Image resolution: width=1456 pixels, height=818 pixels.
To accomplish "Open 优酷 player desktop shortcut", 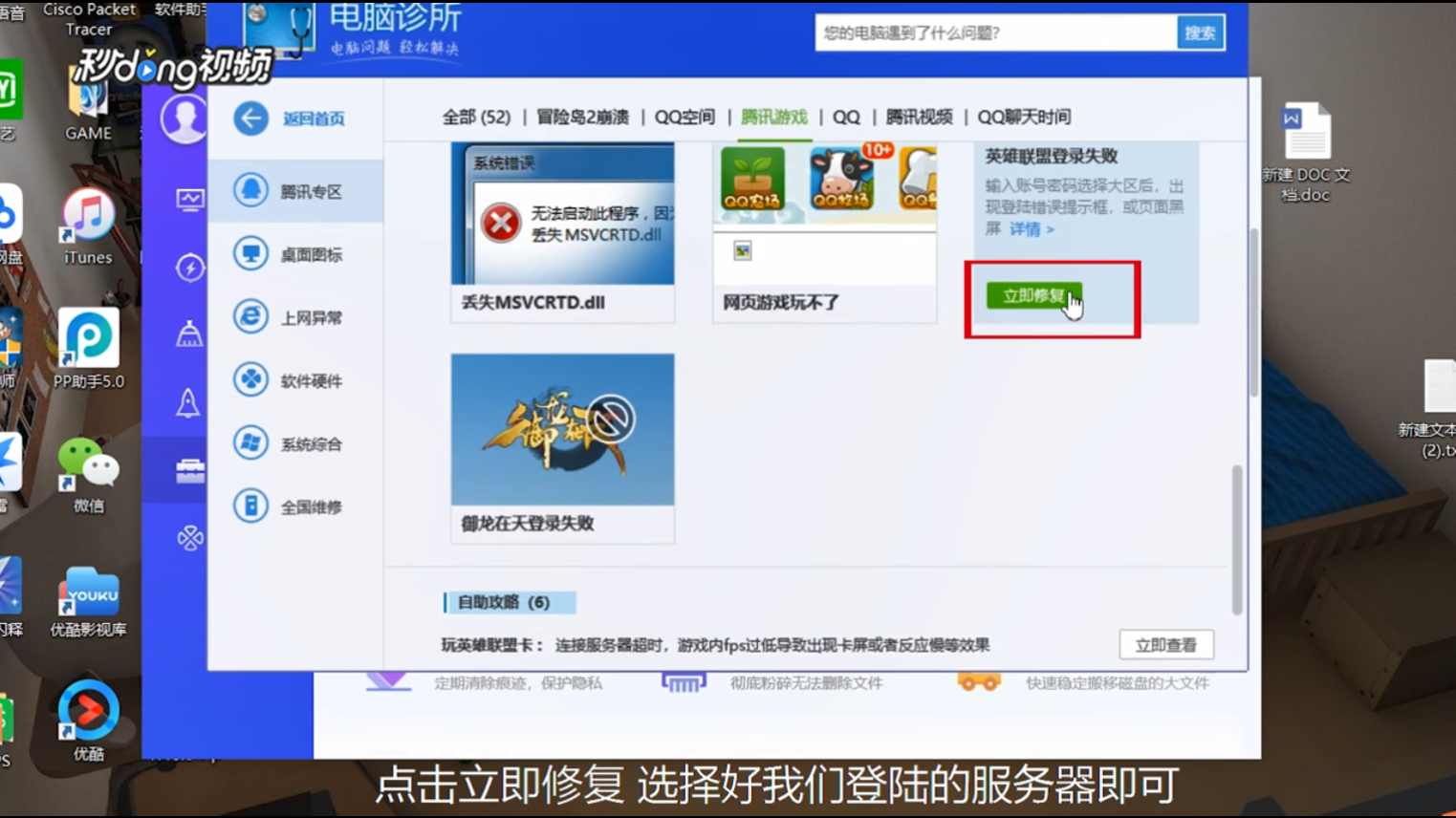I will click(x=88, y=721).
